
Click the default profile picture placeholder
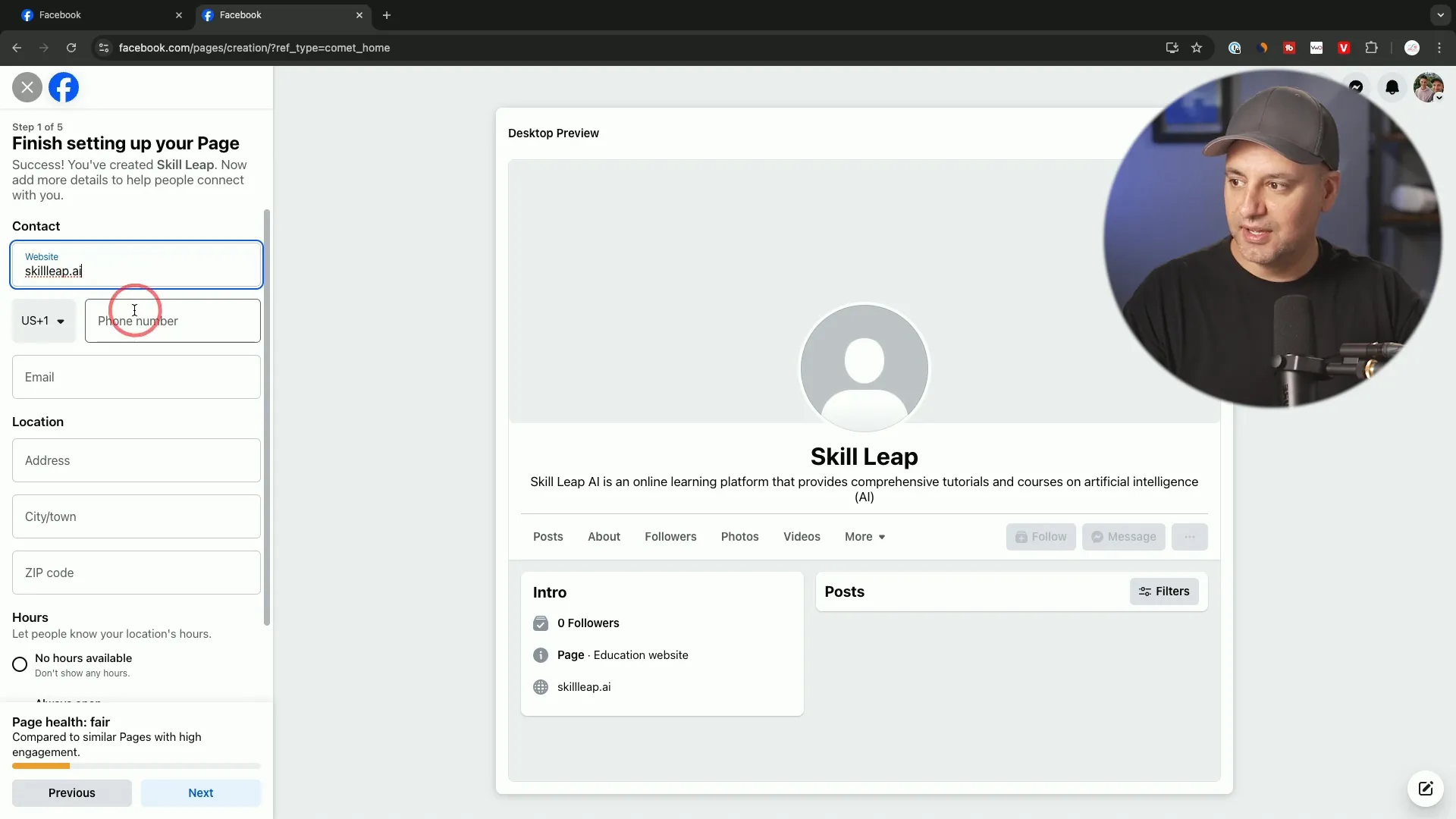pos(864,369)
